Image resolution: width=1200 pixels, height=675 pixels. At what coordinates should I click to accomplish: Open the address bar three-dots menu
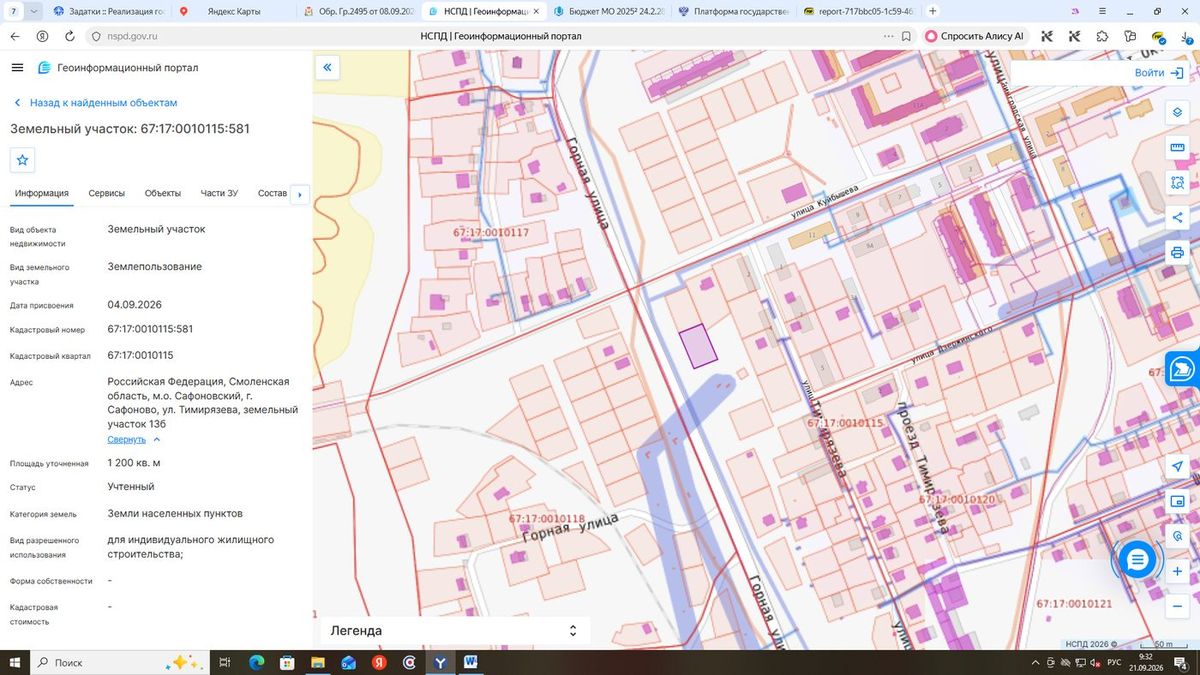click(889, 36)
